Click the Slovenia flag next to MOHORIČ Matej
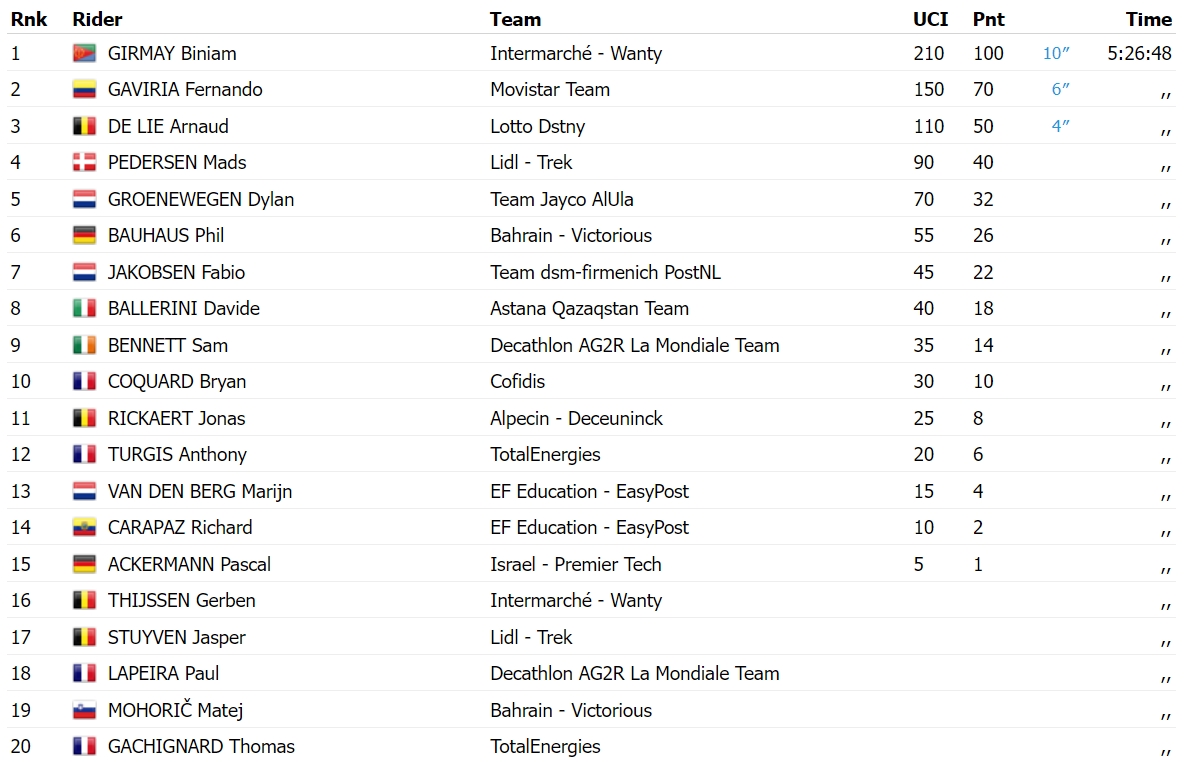The height and width of the screenshot is (762, 1197). point(84,710)
